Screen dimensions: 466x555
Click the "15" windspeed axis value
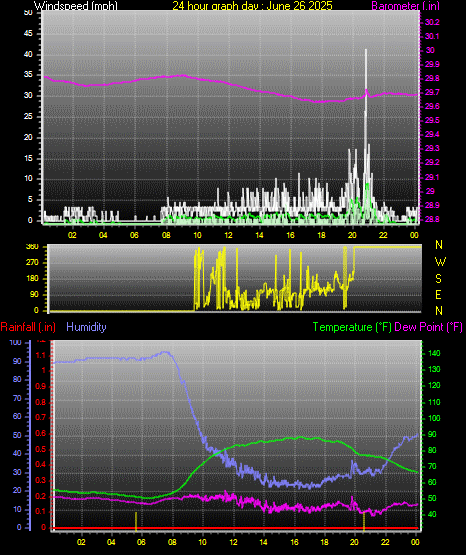[28, 158]
